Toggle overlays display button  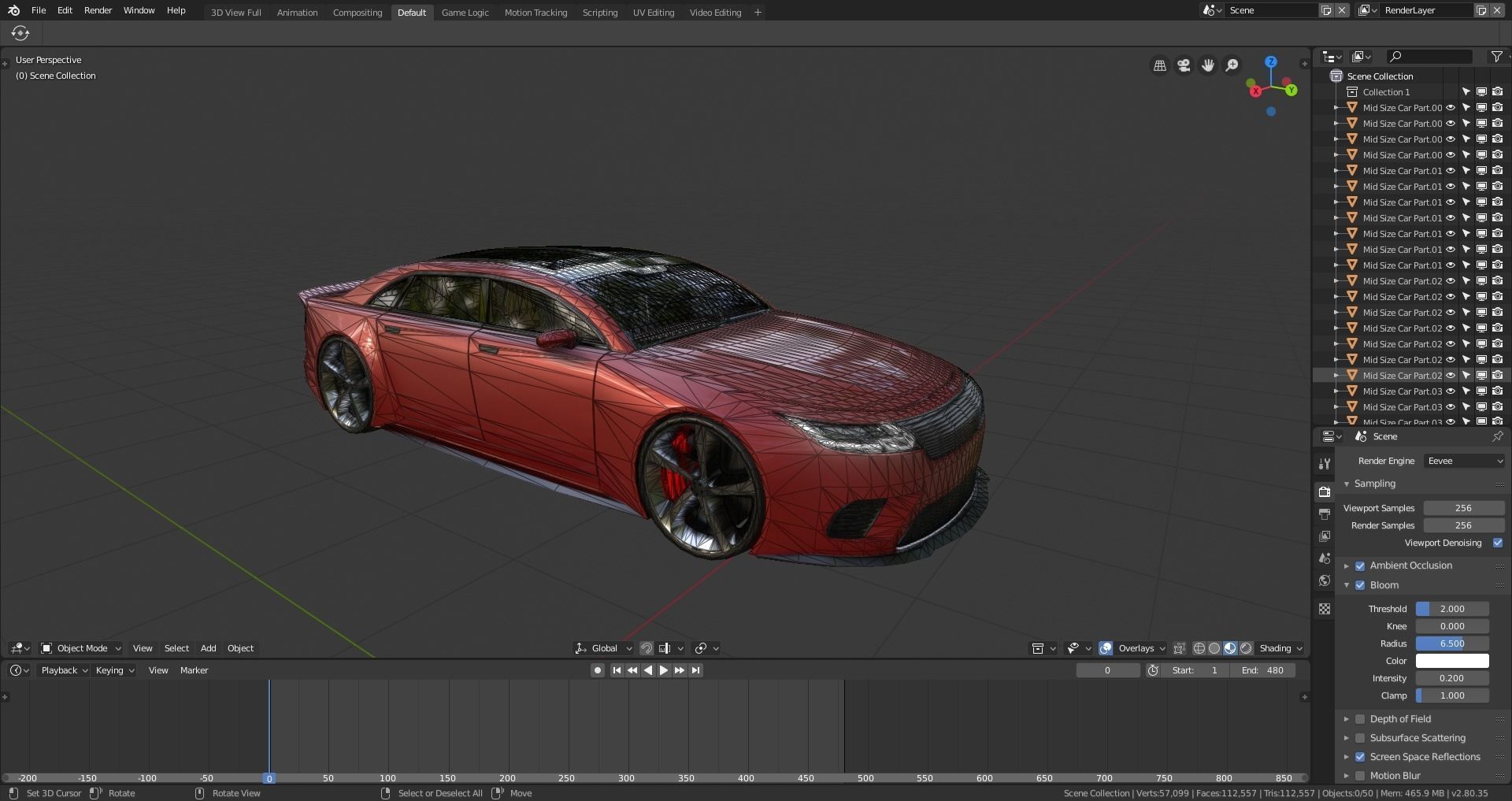1106,648
